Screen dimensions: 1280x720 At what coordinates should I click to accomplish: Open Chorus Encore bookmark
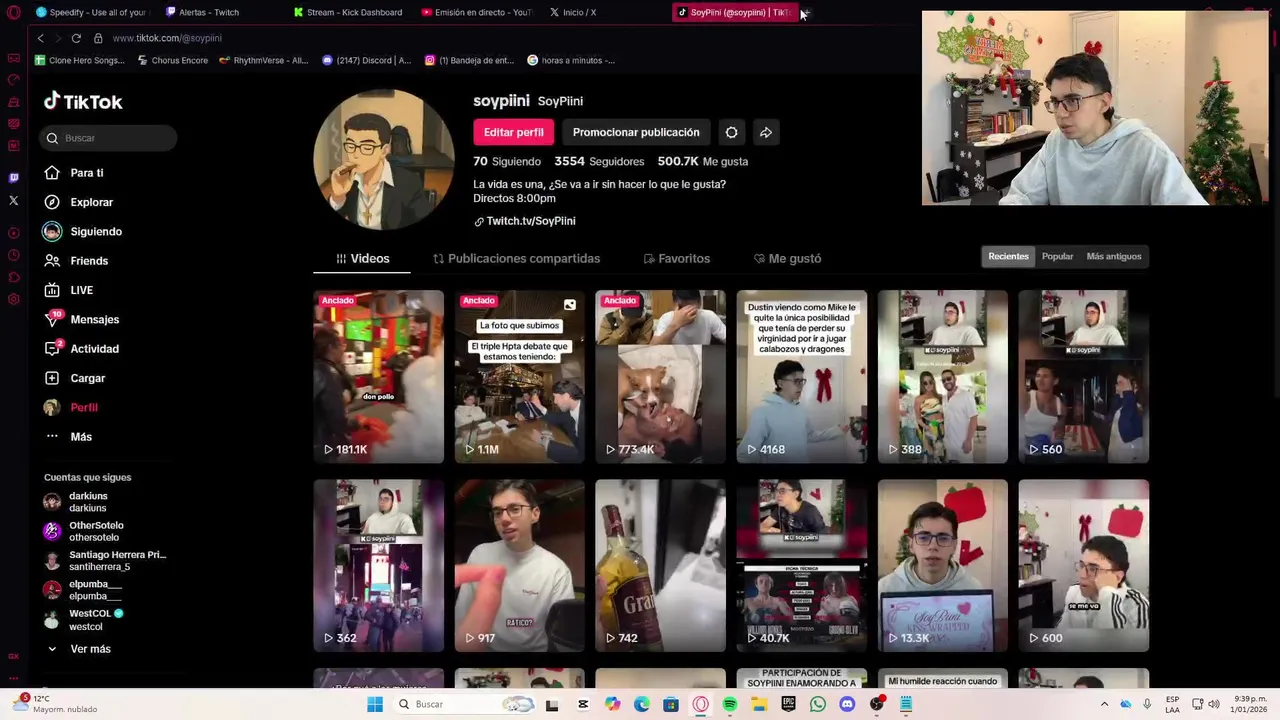tap(172, 60)
